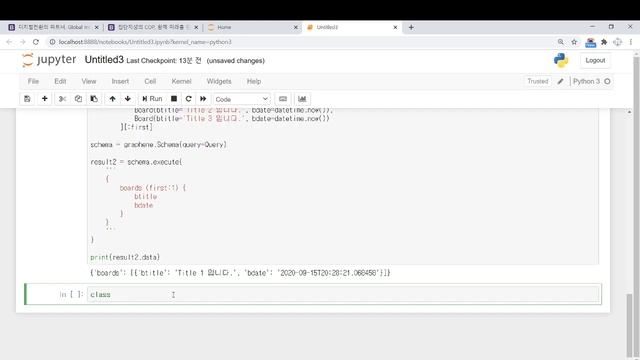
Task: Restart kernel and run all cells icon
Action: click(203, 99)
